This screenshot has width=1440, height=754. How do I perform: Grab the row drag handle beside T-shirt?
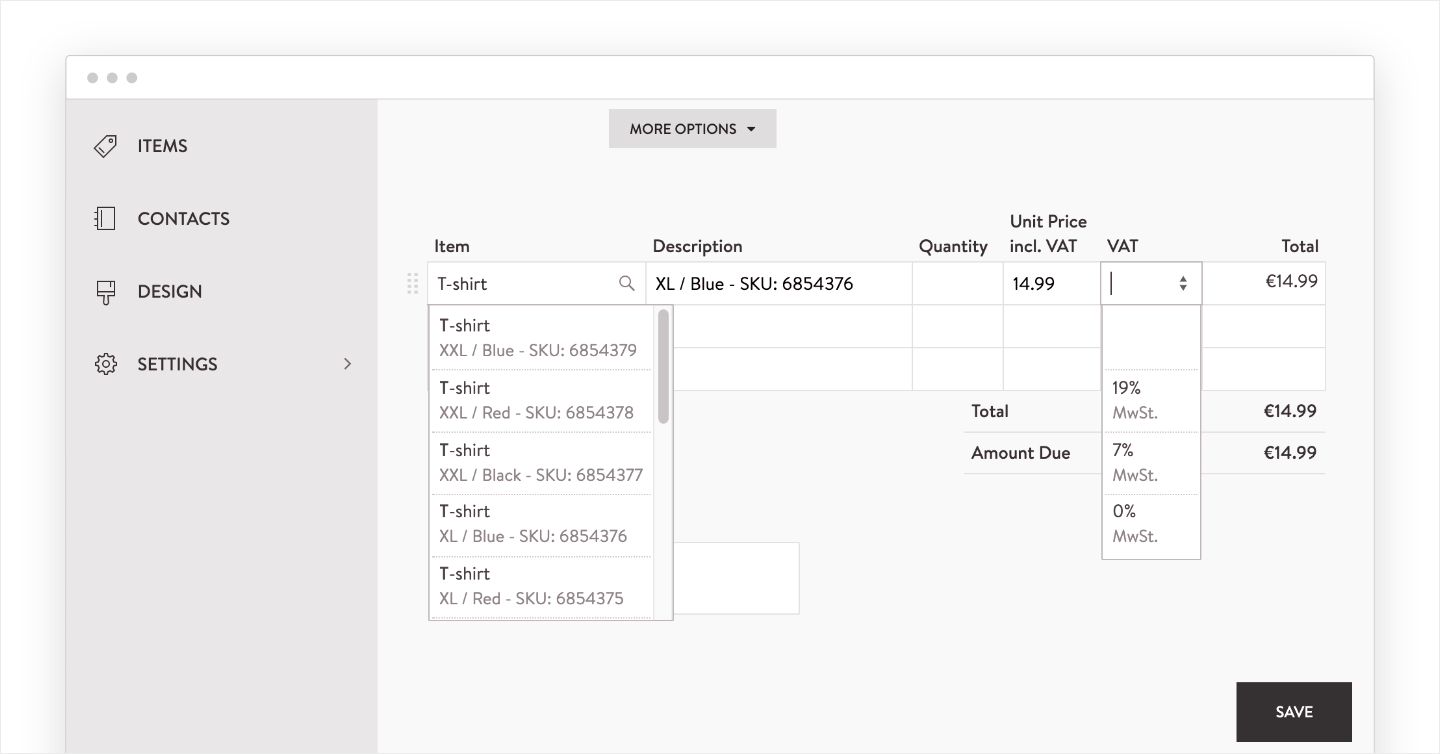pos(412,283)
